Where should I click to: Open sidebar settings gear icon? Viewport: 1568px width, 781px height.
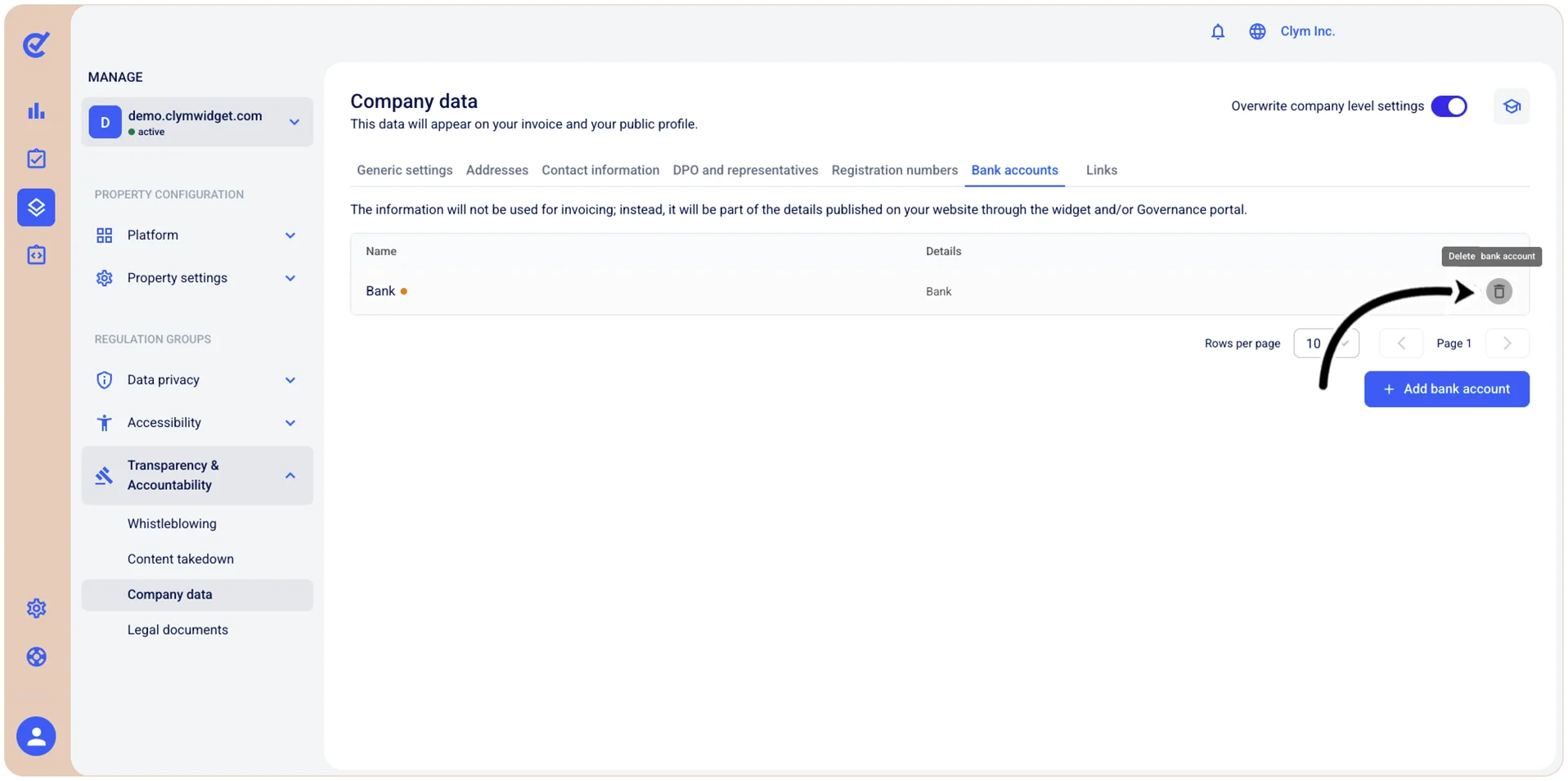[36, 608]
